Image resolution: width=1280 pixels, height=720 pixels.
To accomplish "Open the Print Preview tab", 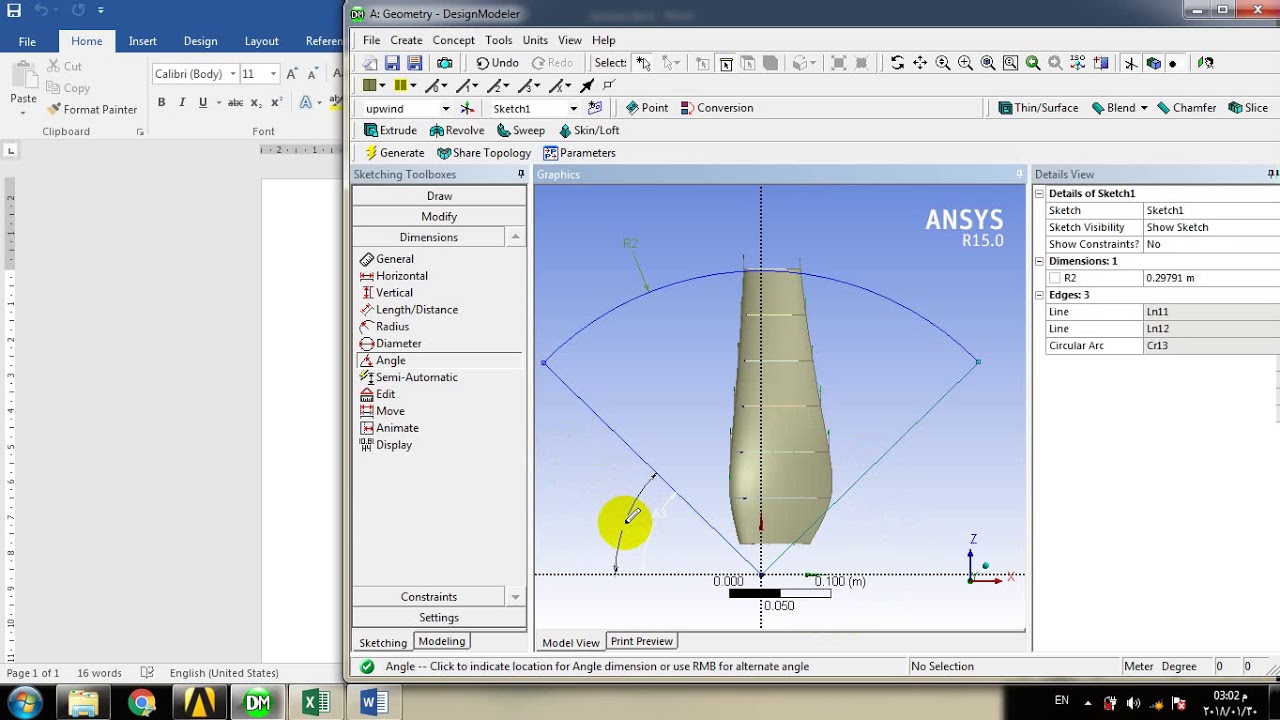I will 642,641.
